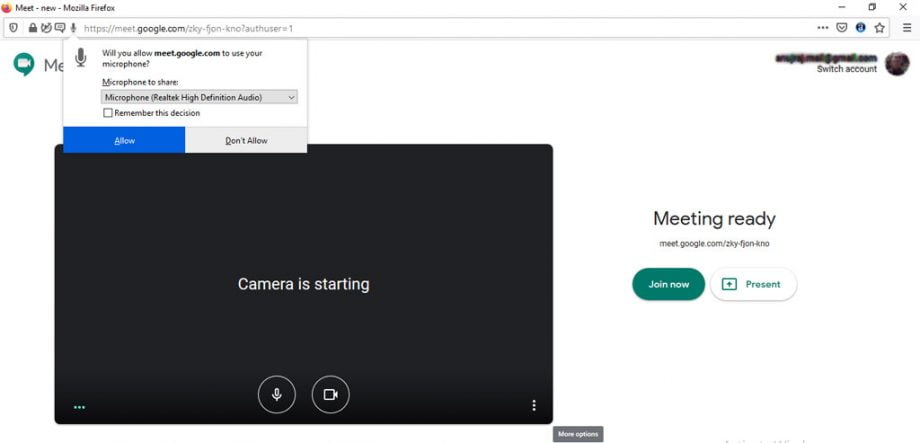Click the Google Meet logo
Image resolution: width=920 pixels, height=443 pixels.
(x=24, y=65)
